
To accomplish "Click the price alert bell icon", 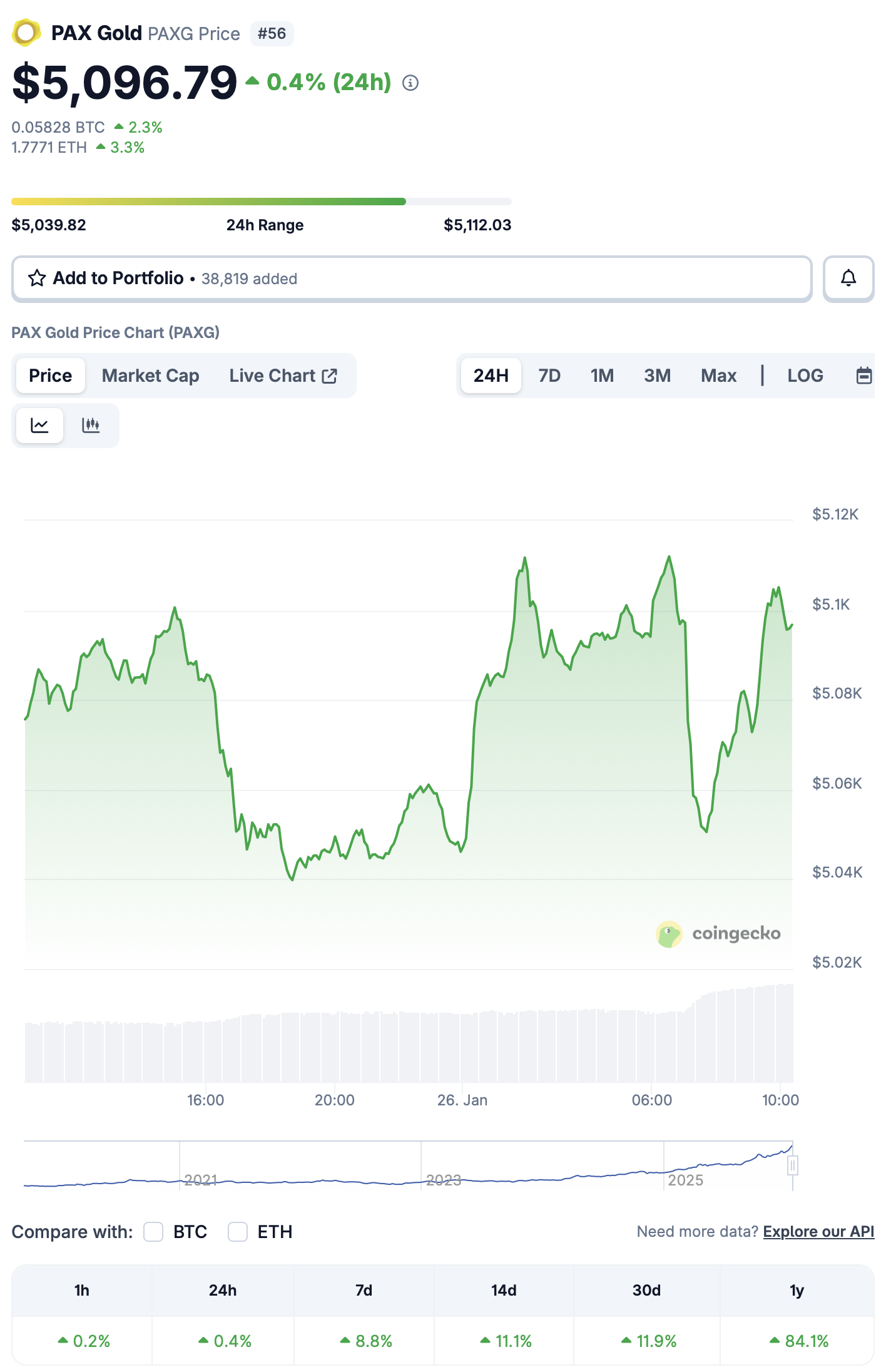I will pyautogui.click(x=848, y=279).
